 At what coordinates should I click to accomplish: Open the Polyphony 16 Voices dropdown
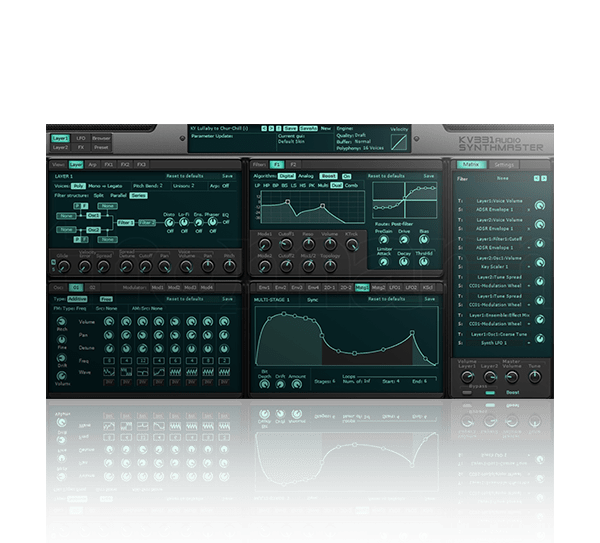(360, 148)
